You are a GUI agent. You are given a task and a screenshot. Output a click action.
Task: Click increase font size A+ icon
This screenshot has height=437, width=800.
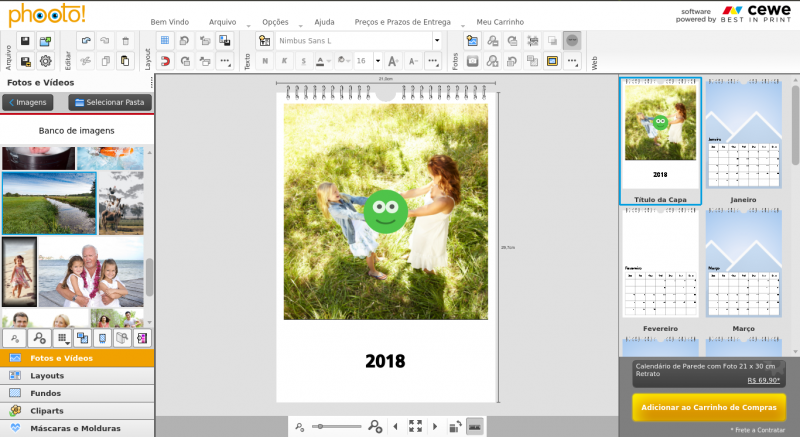coord(393,61)
